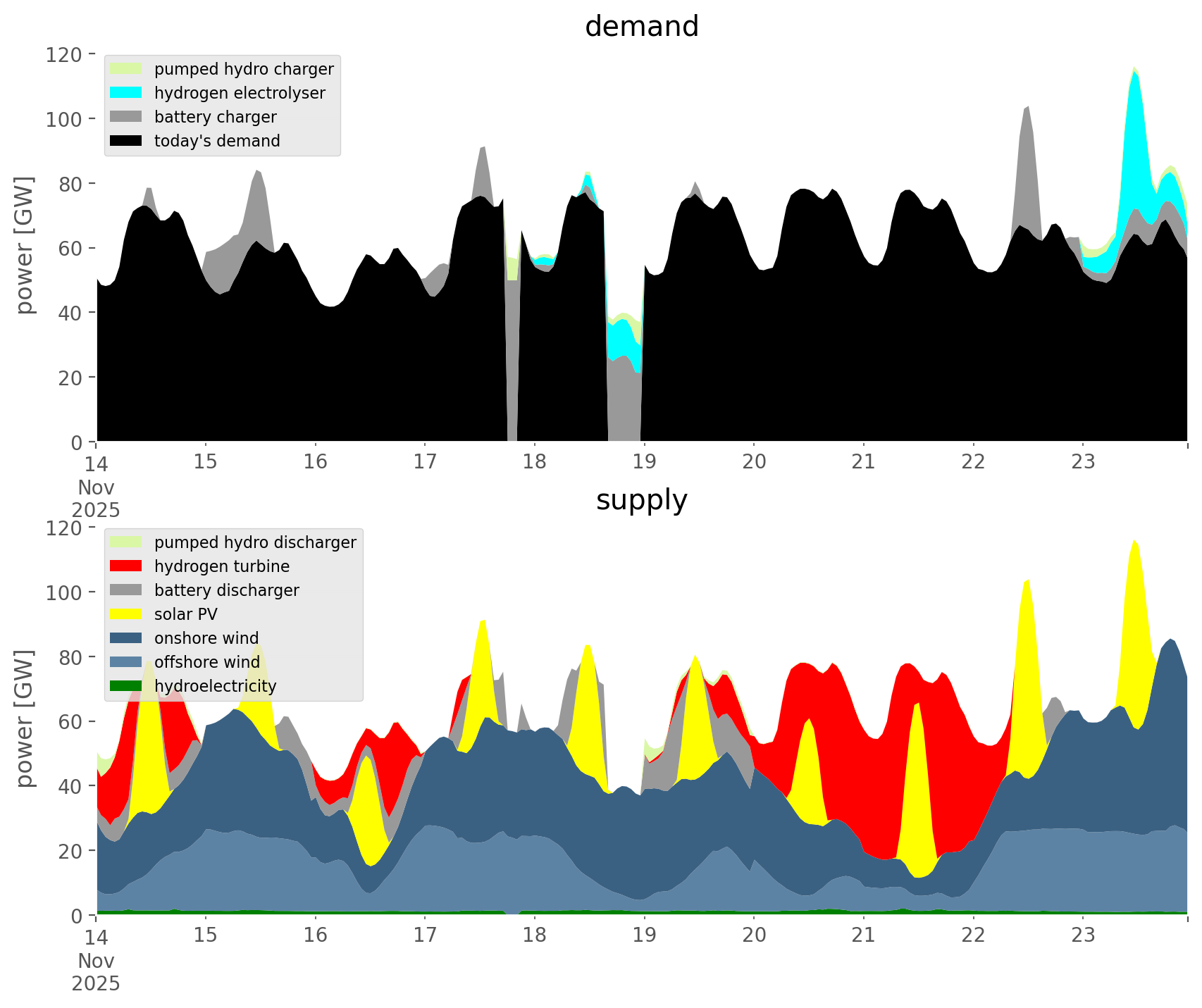Click the pumped hydro discharger legend label

tap(255, 542)
